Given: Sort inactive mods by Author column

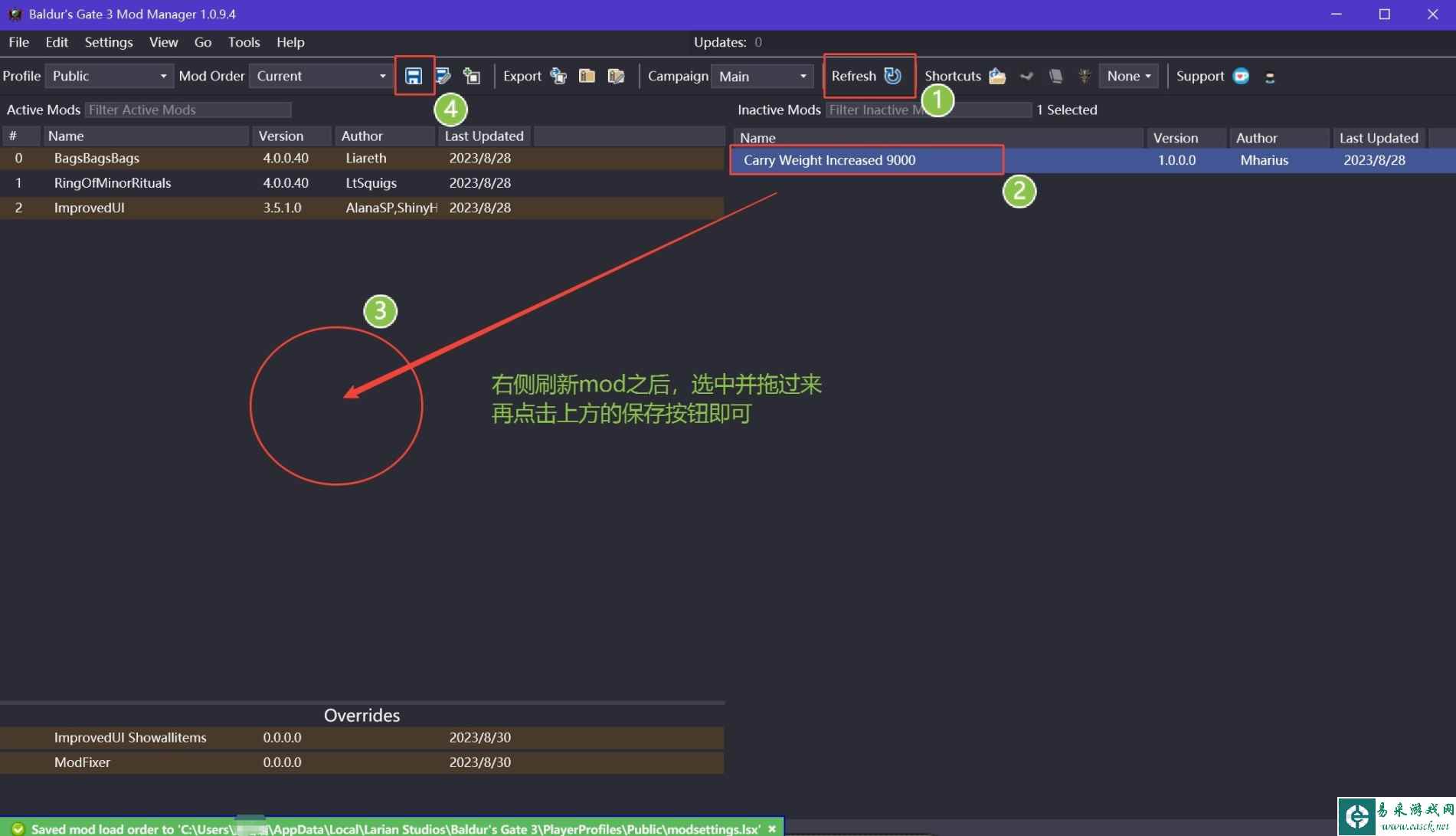Looking at the screenshot, I should pyautogui.click(x=1280, y=138).
